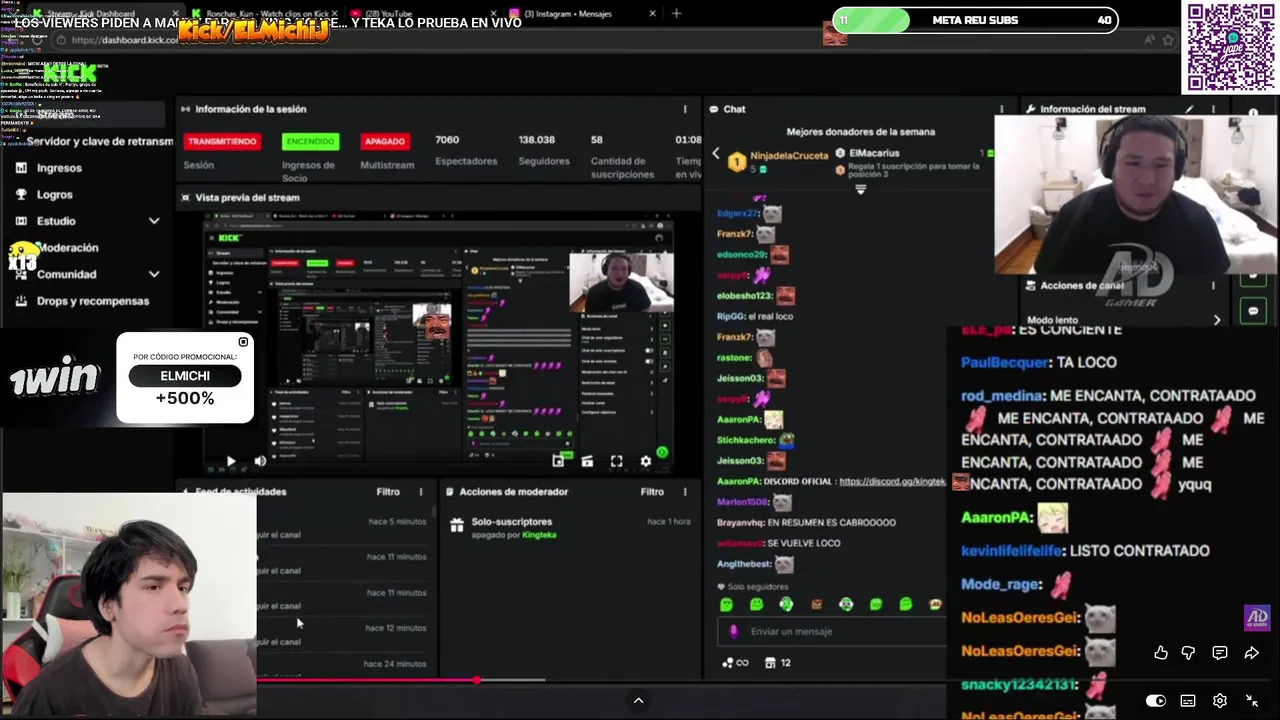Open YouTube player settings gear

(x=1220, y=701)
